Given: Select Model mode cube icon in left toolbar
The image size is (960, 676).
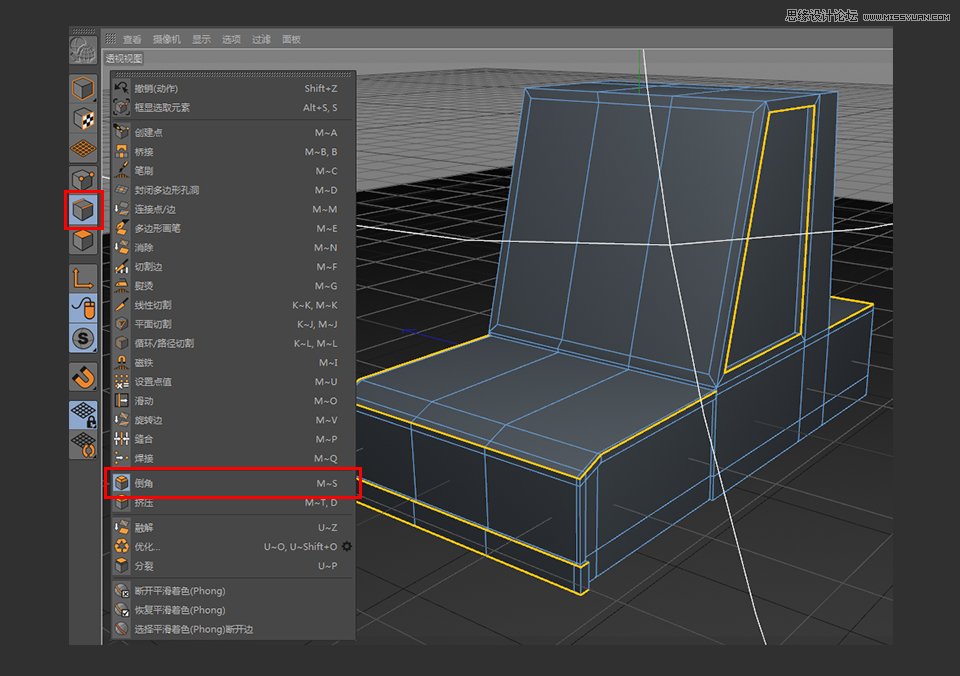Looking at the screenshot, I should 82,88.
